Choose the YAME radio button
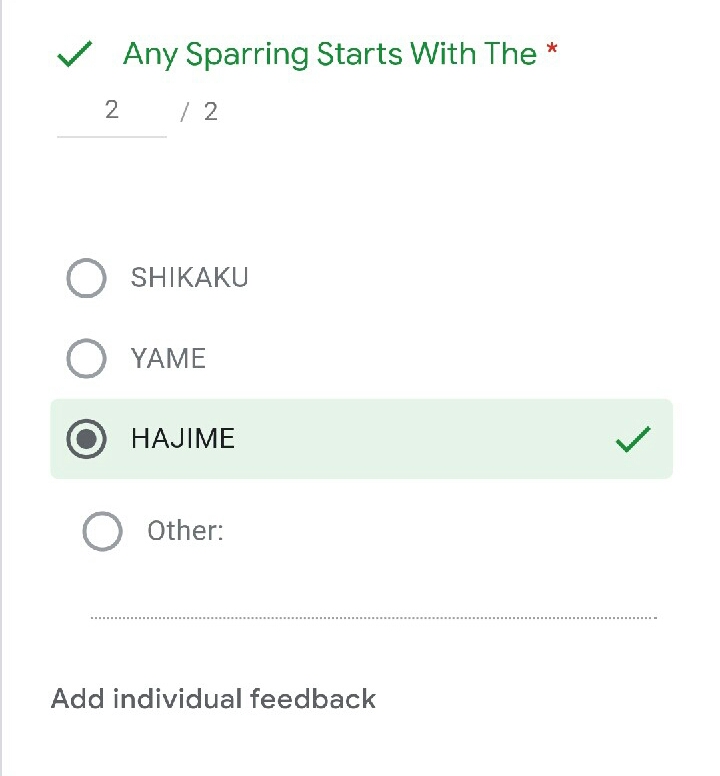 86,358
